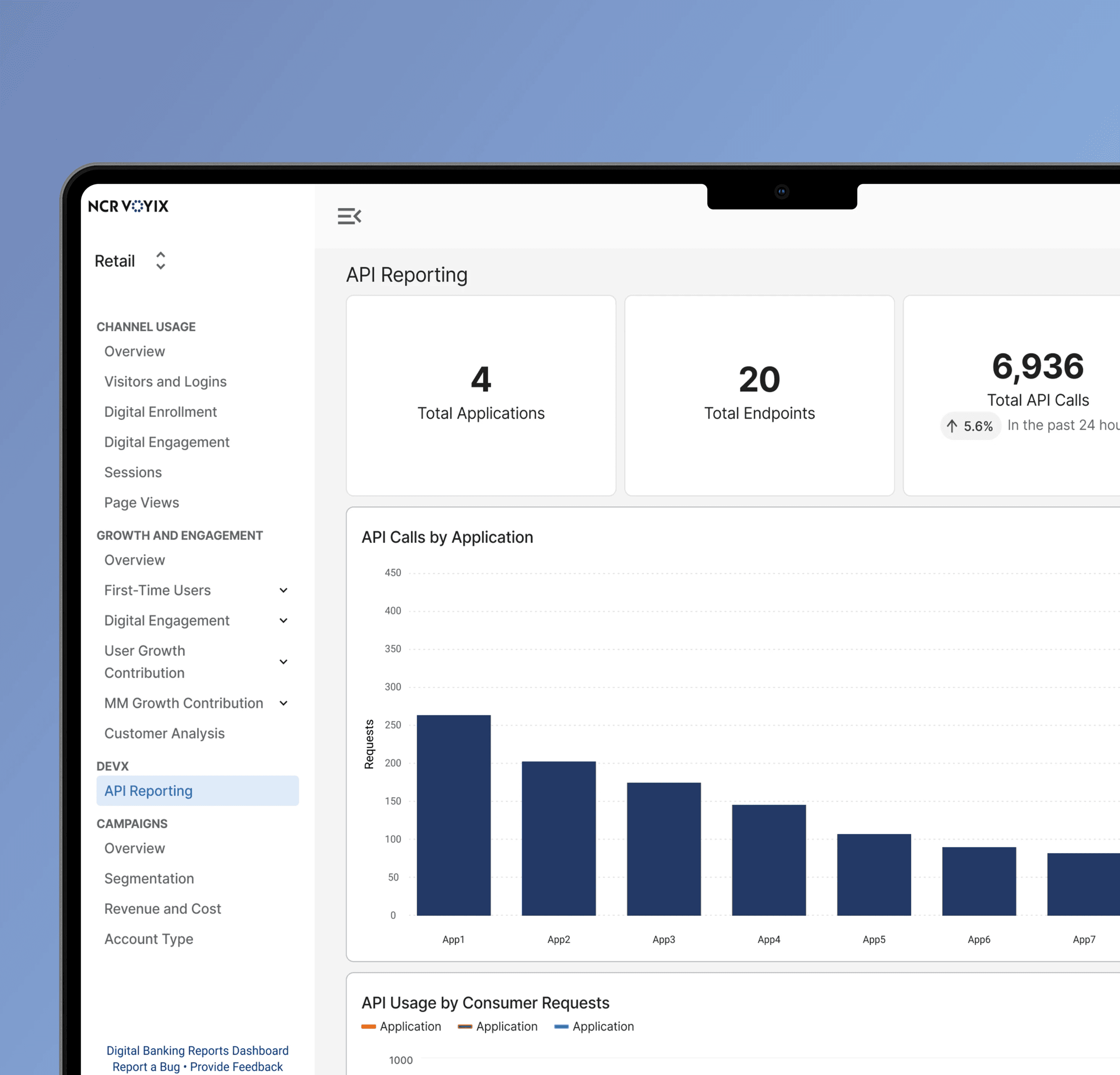The width and height of the screenshot is (1120, 1075).
Task: Open Growth and Engagement Overview
Action: point(134,560)
